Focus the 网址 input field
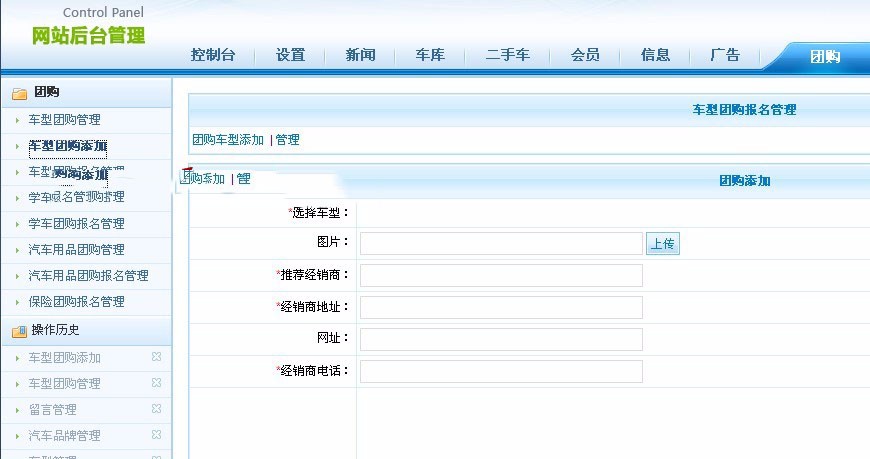The height and width of the screenshot is (459, 870). (x=501, y=340)
